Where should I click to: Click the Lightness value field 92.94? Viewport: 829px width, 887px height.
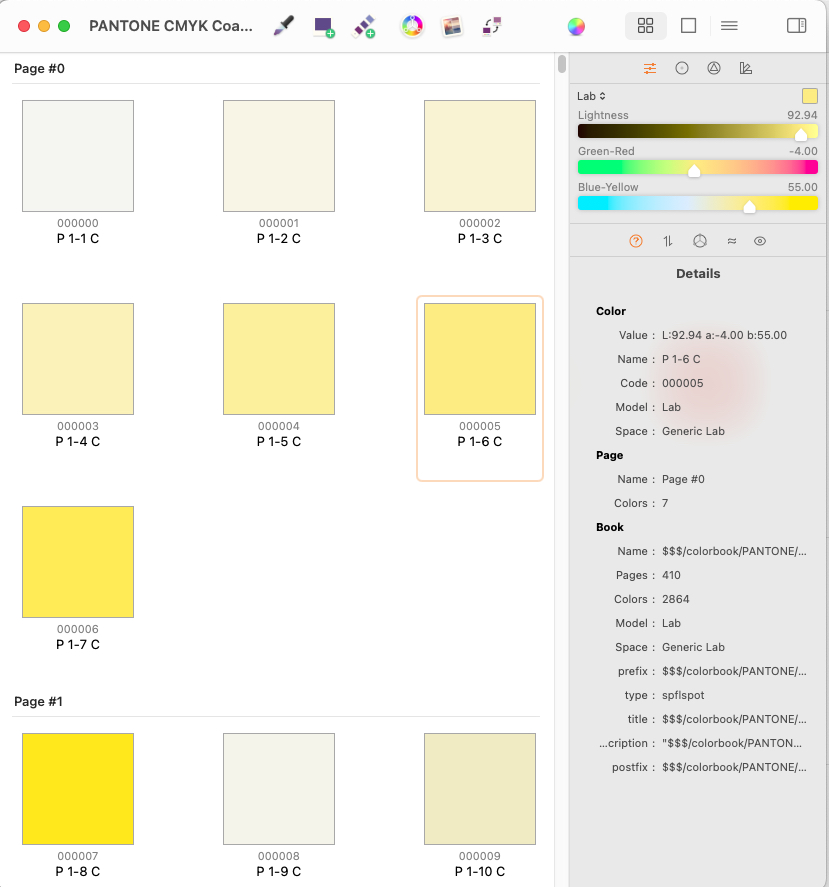click(802, 115)
